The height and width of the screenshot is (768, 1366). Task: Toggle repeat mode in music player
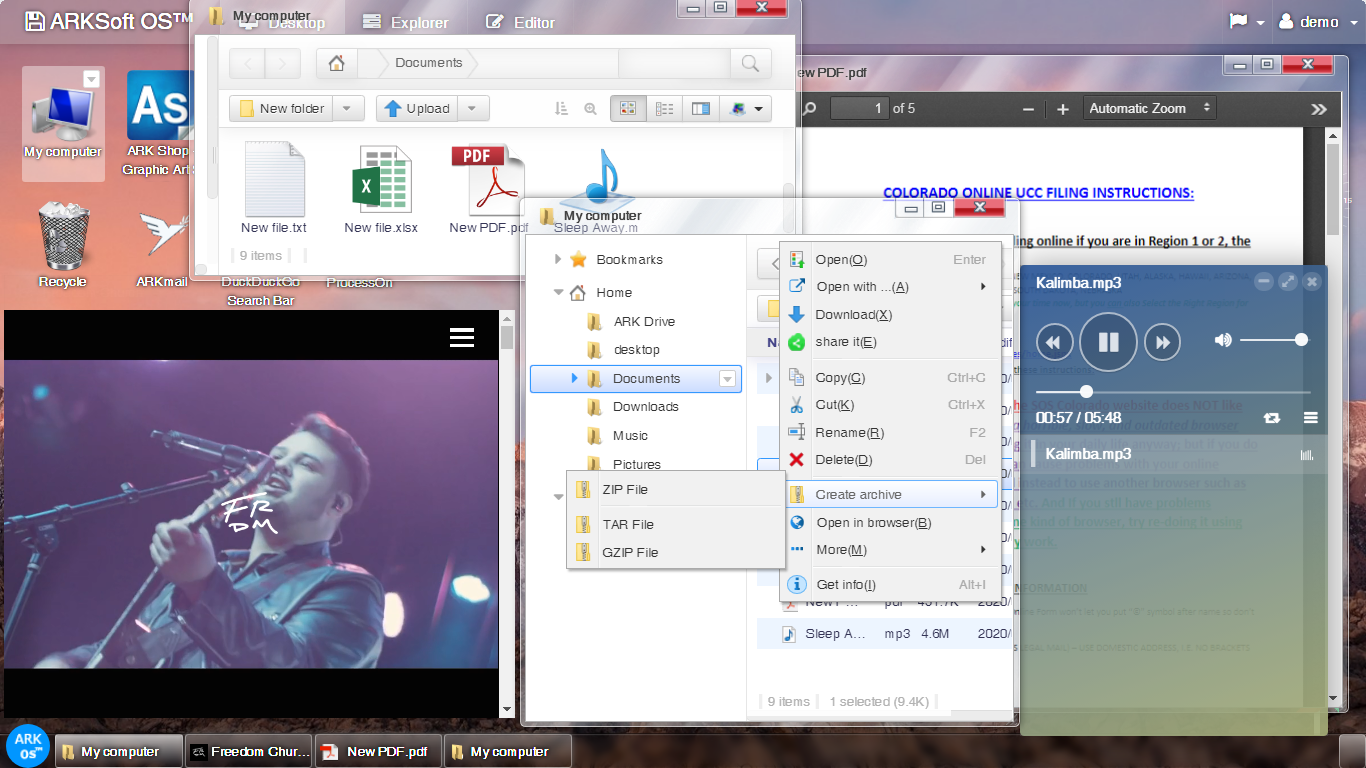(1272, 418)
